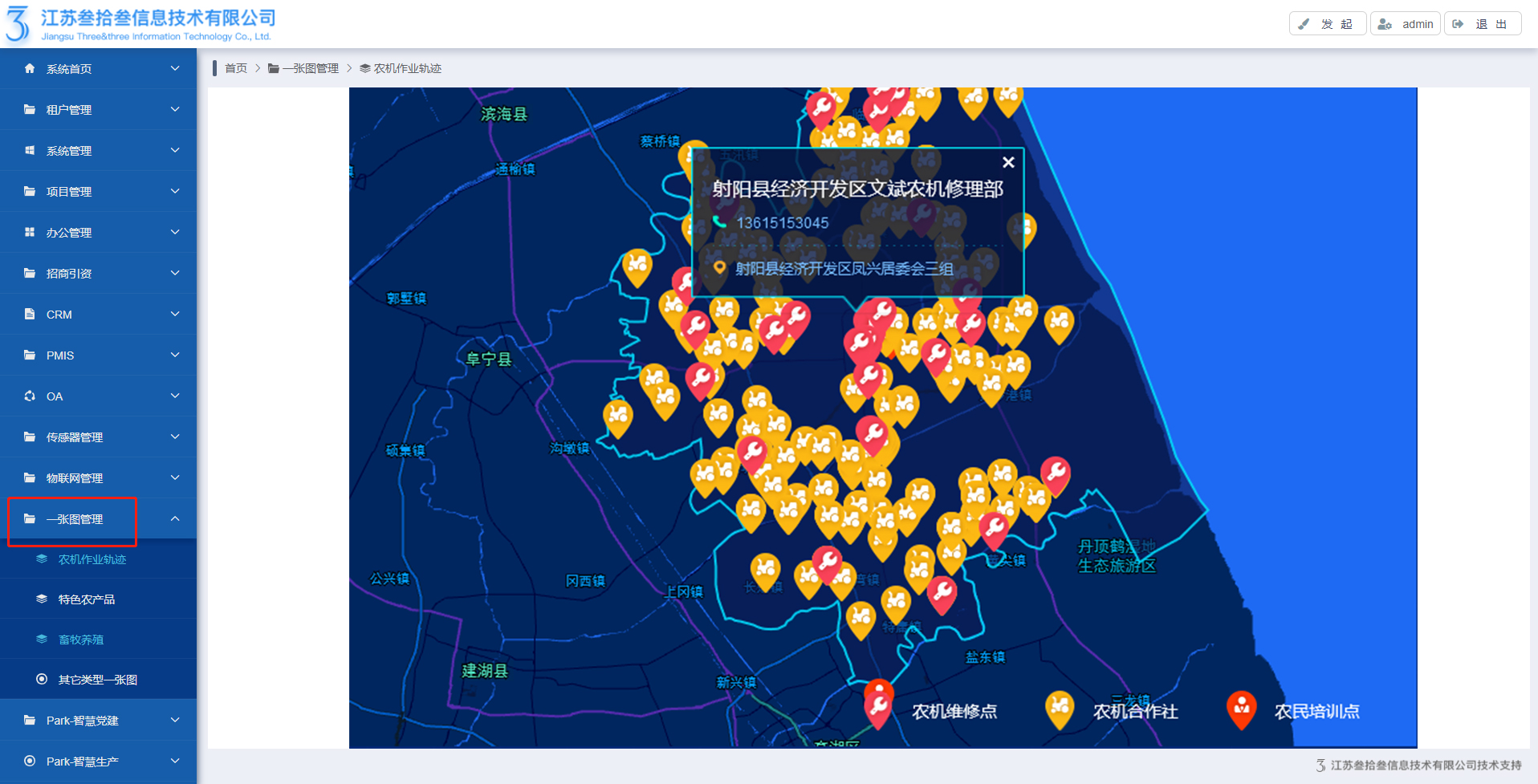The image size is (1538, 784).
Task: Click the folder icon in breadcrumb
Action: [274, 69]
